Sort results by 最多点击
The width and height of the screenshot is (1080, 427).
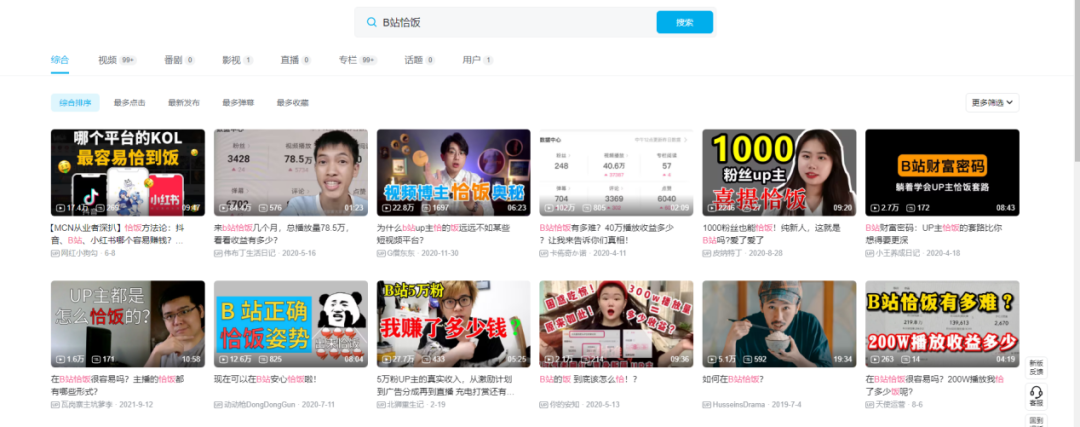(x=129, y=103)
